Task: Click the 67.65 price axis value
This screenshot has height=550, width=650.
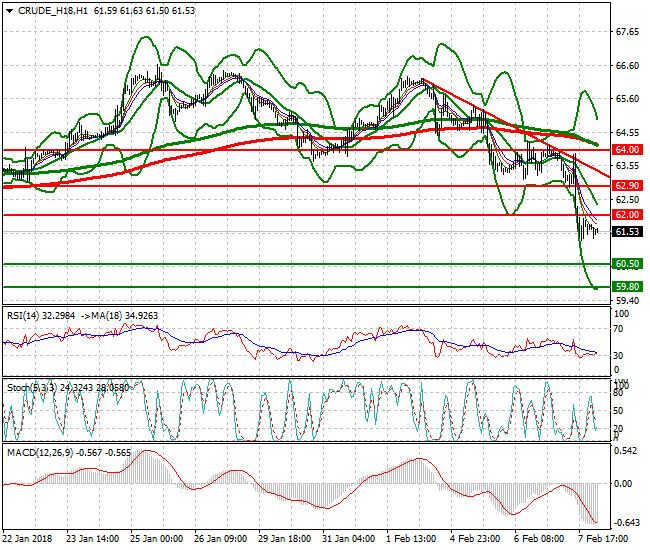Action: pos(627,32)
